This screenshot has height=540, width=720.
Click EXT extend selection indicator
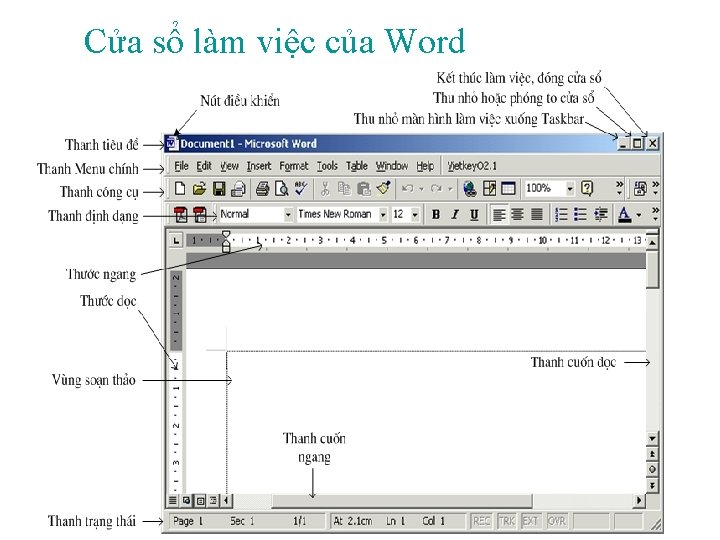(530, 521)
